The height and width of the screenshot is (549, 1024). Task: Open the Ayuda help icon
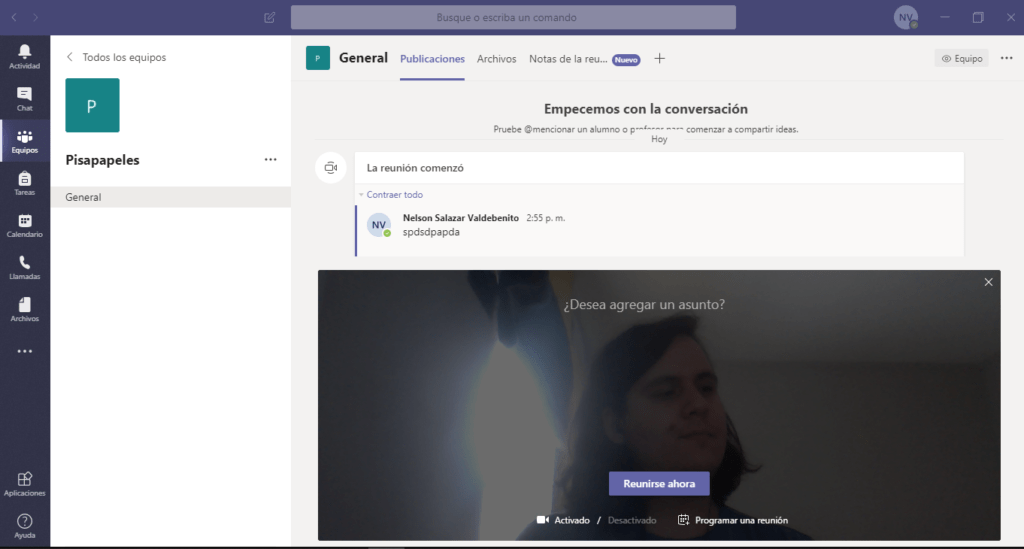click(24, 526)
